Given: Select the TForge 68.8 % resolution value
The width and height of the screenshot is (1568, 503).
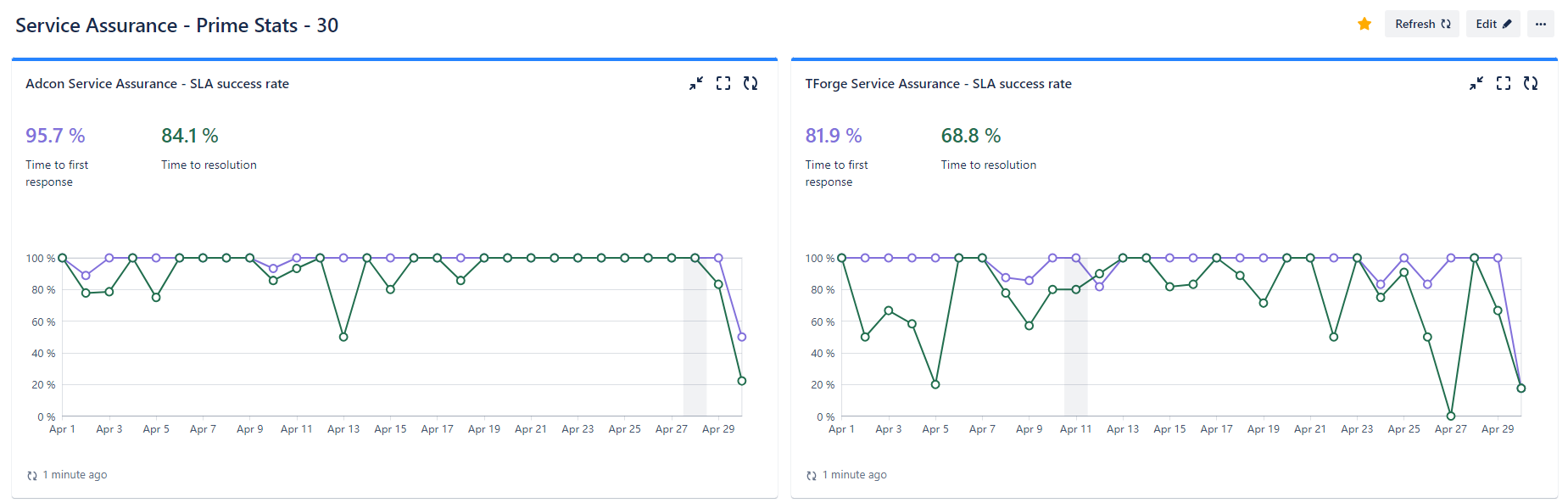Looking at the screenshot, I should point(971,136).
